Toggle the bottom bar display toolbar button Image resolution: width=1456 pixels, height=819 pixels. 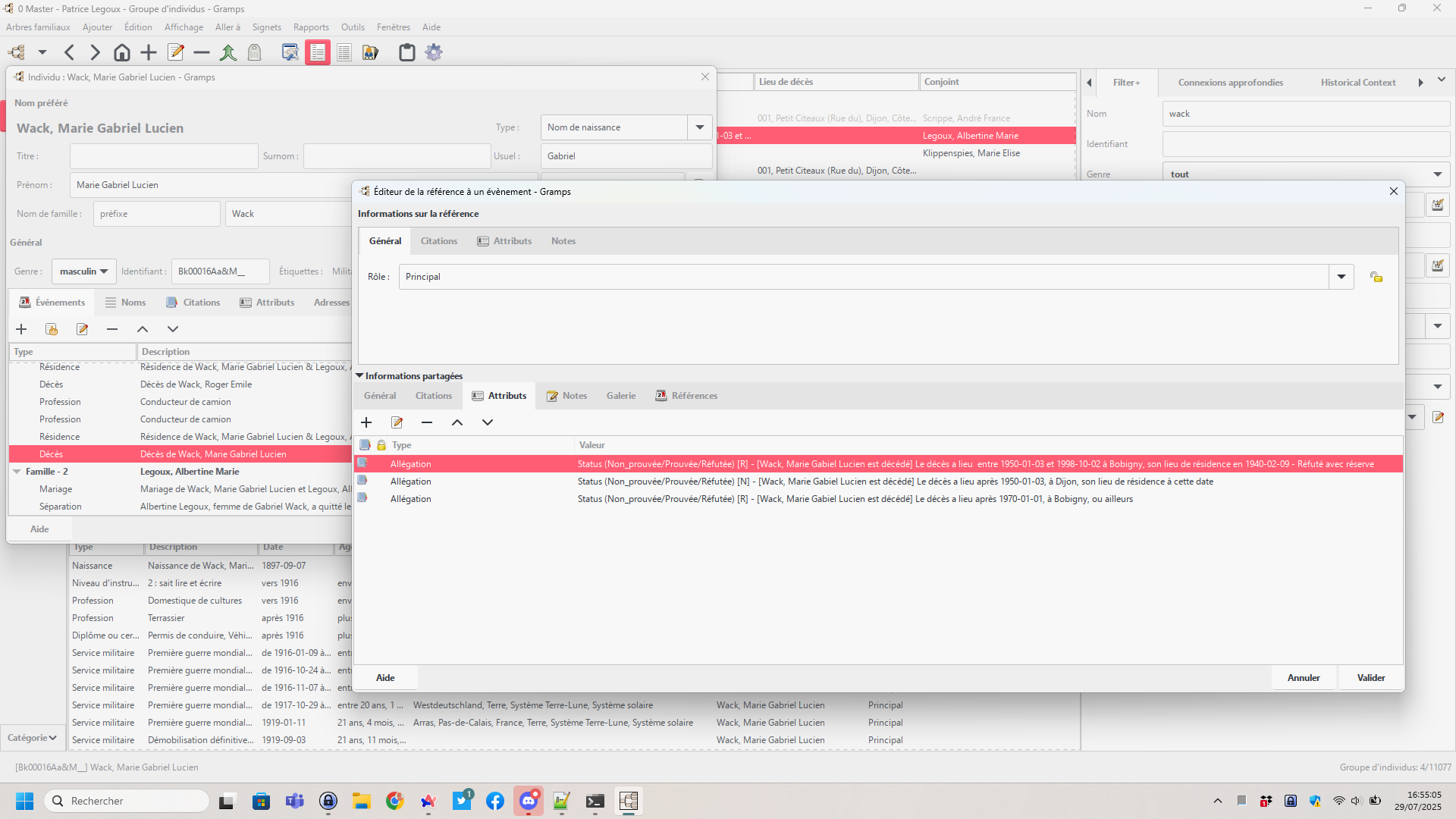(x=344, y=52)
